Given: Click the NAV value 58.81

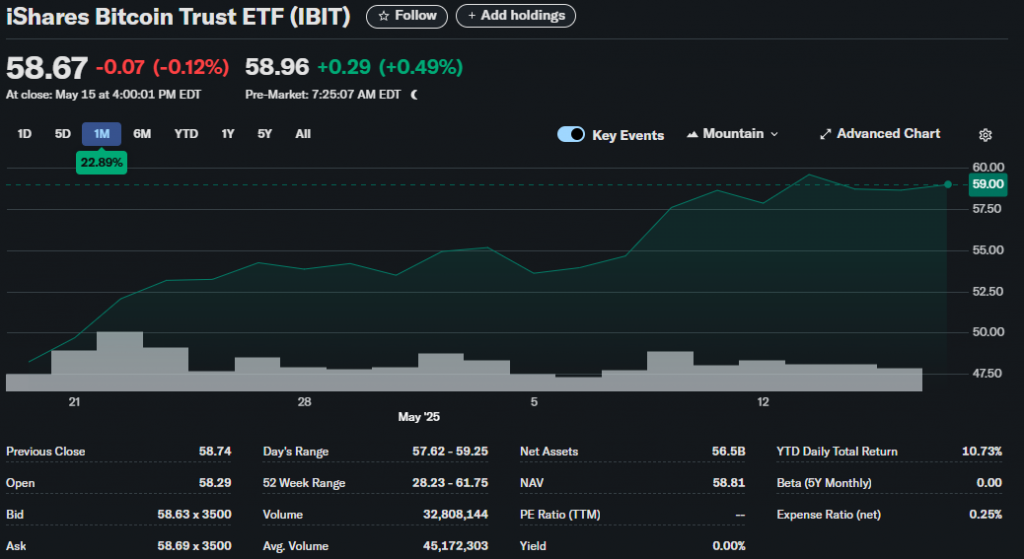Looking at the screenshot, I should (x=728, y=483).
